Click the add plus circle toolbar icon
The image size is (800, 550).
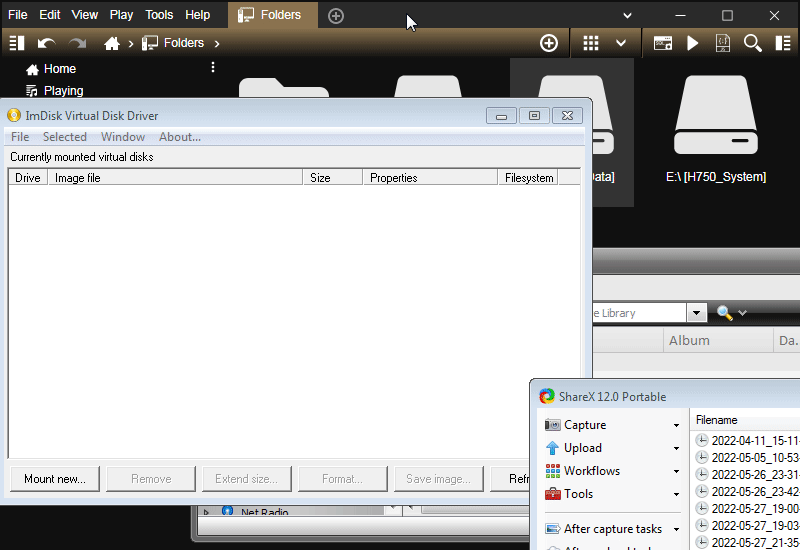(x=549, y=43)
